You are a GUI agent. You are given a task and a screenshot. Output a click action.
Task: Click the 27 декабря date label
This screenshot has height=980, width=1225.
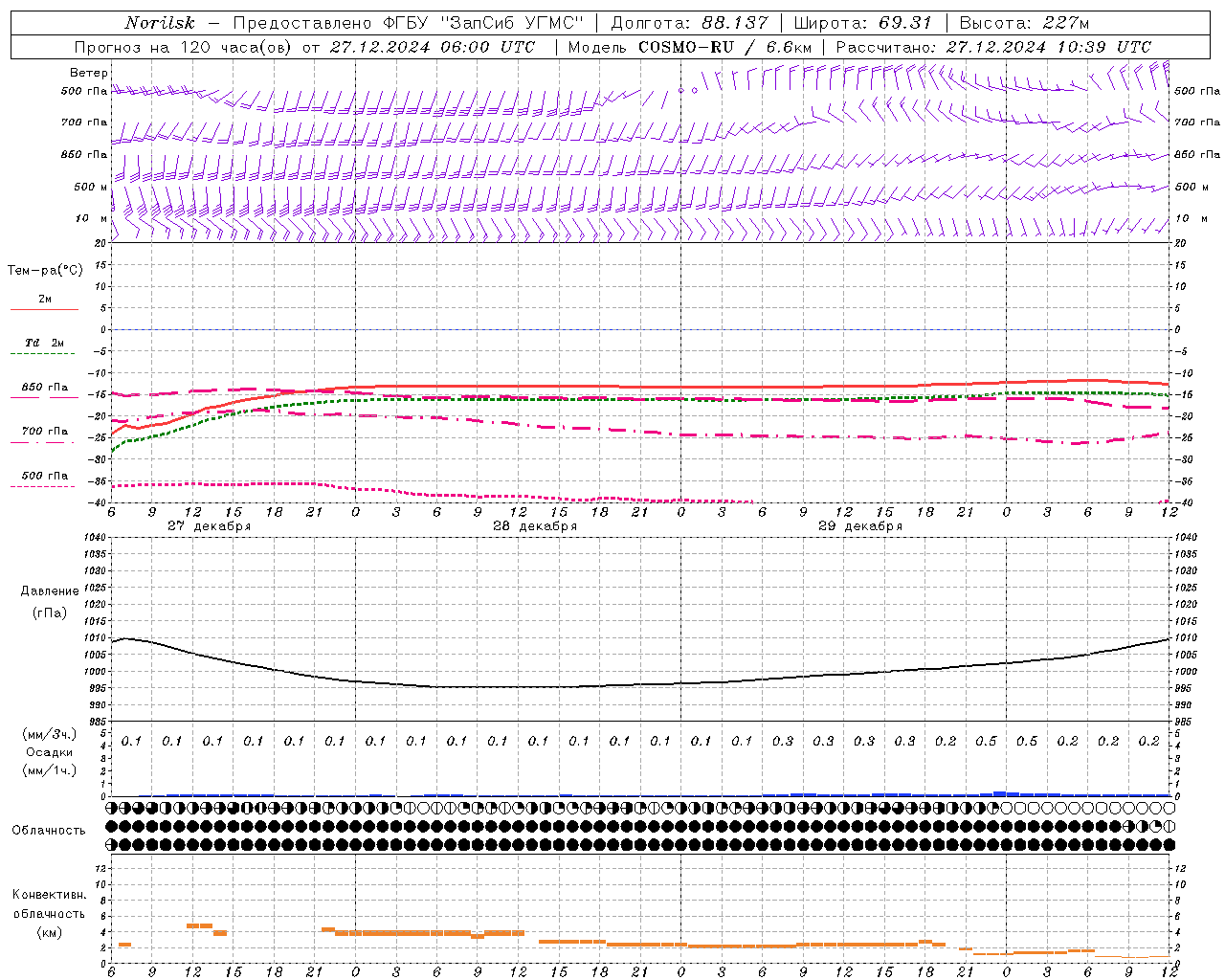(210, 526)
